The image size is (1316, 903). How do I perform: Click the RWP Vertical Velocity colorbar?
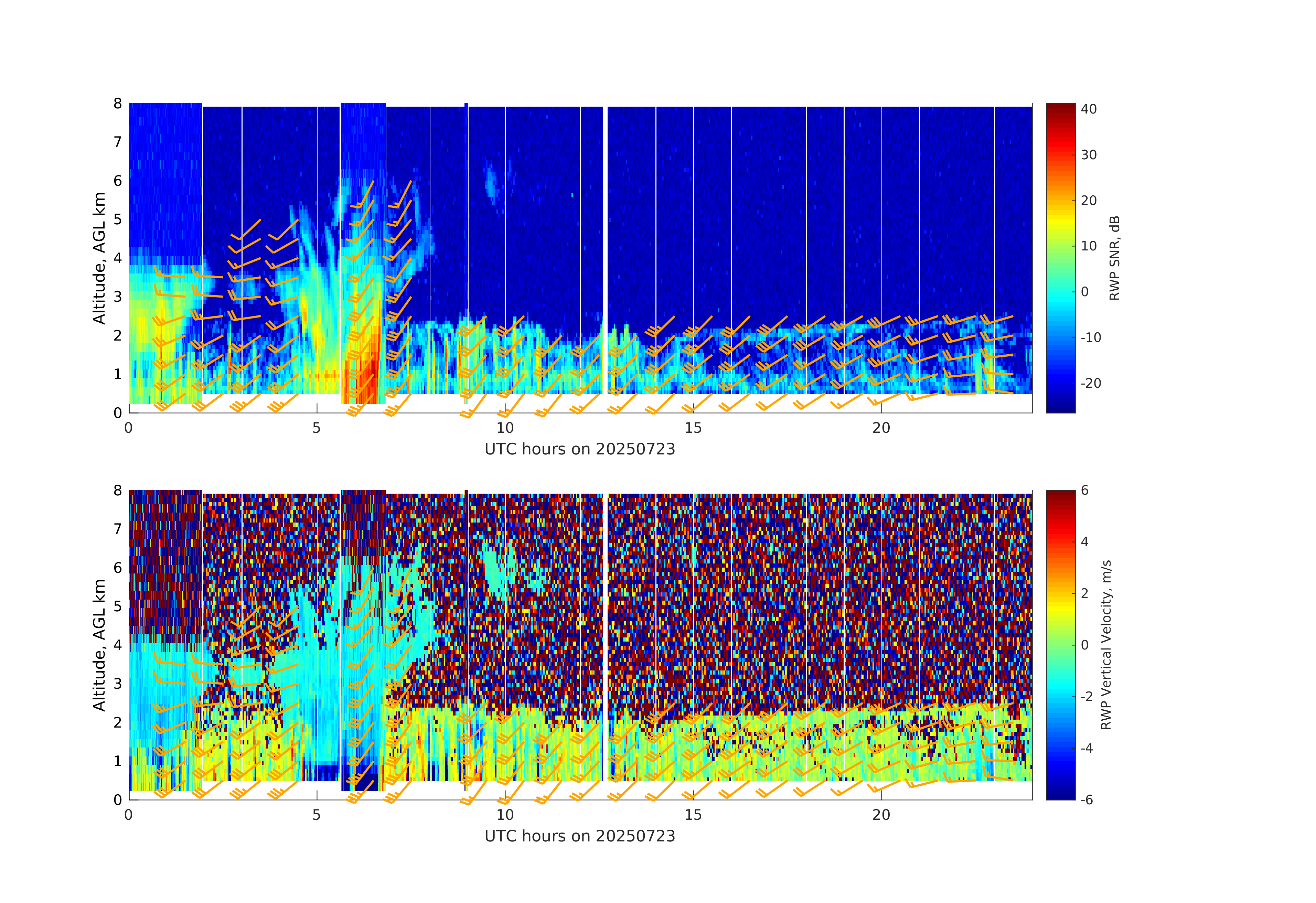click(1060, 644)
